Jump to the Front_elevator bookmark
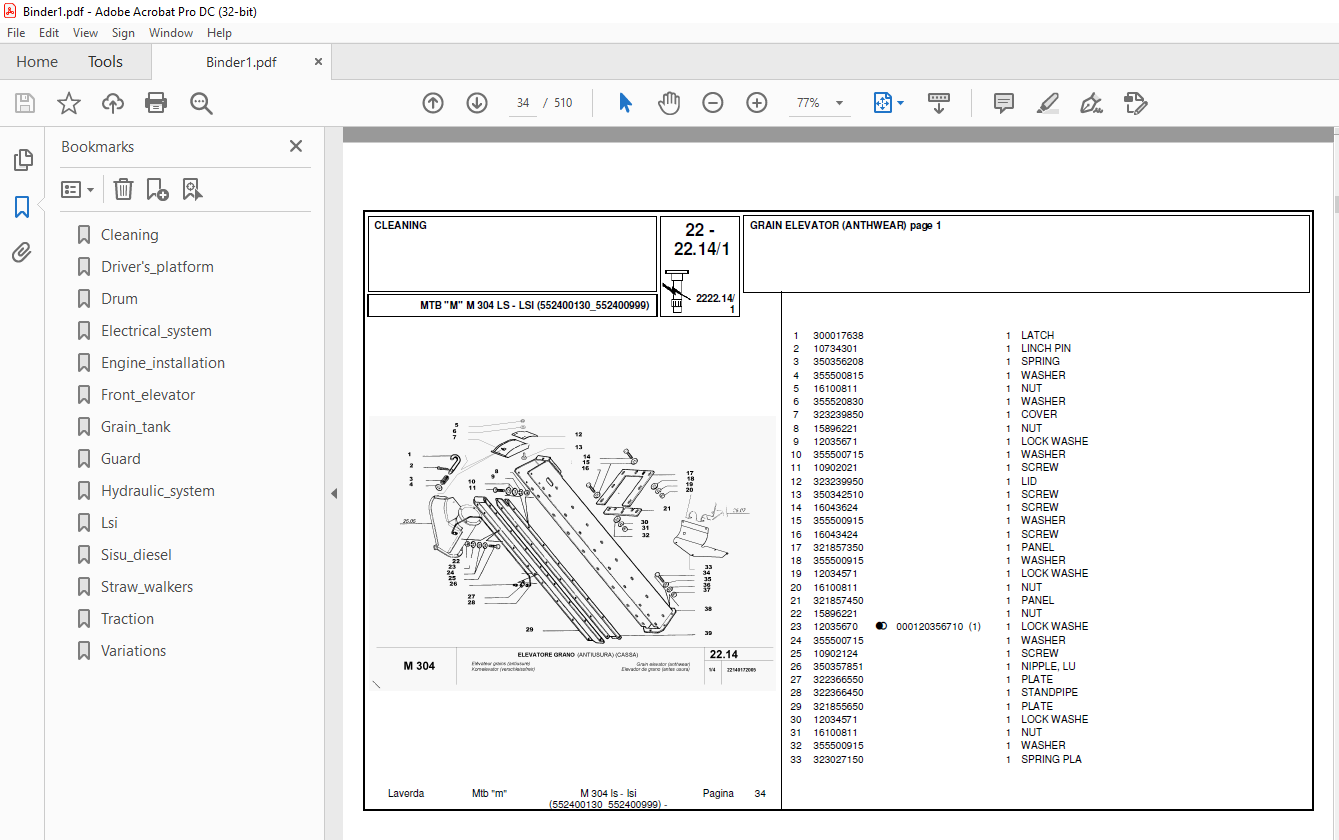Viewport: 1339px width, 840px height. pyautogui.click(x=148, y=395)
